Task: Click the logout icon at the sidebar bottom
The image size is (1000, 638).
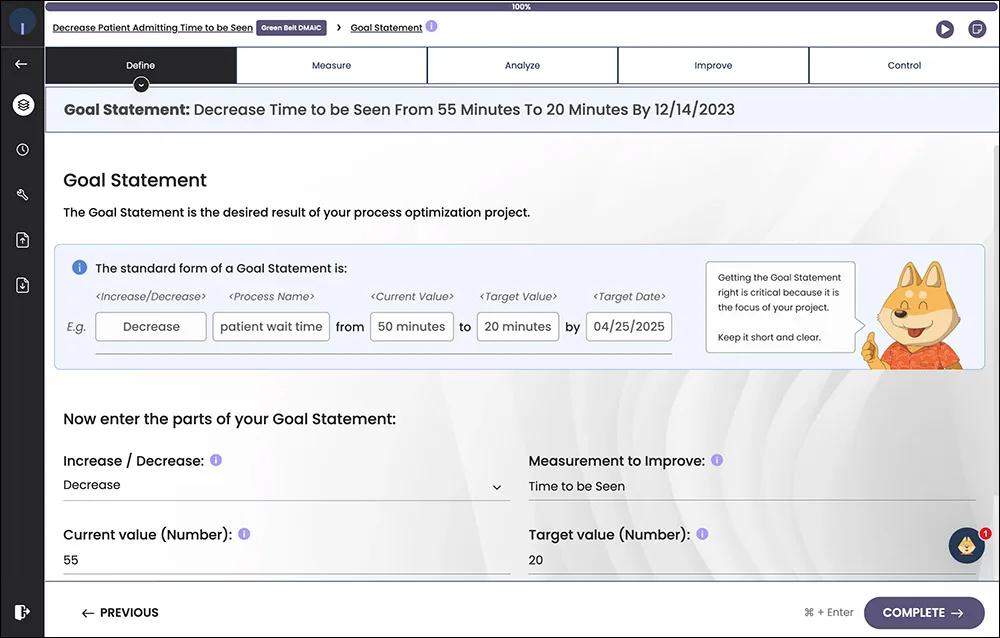Action: (x=21, y=611)
